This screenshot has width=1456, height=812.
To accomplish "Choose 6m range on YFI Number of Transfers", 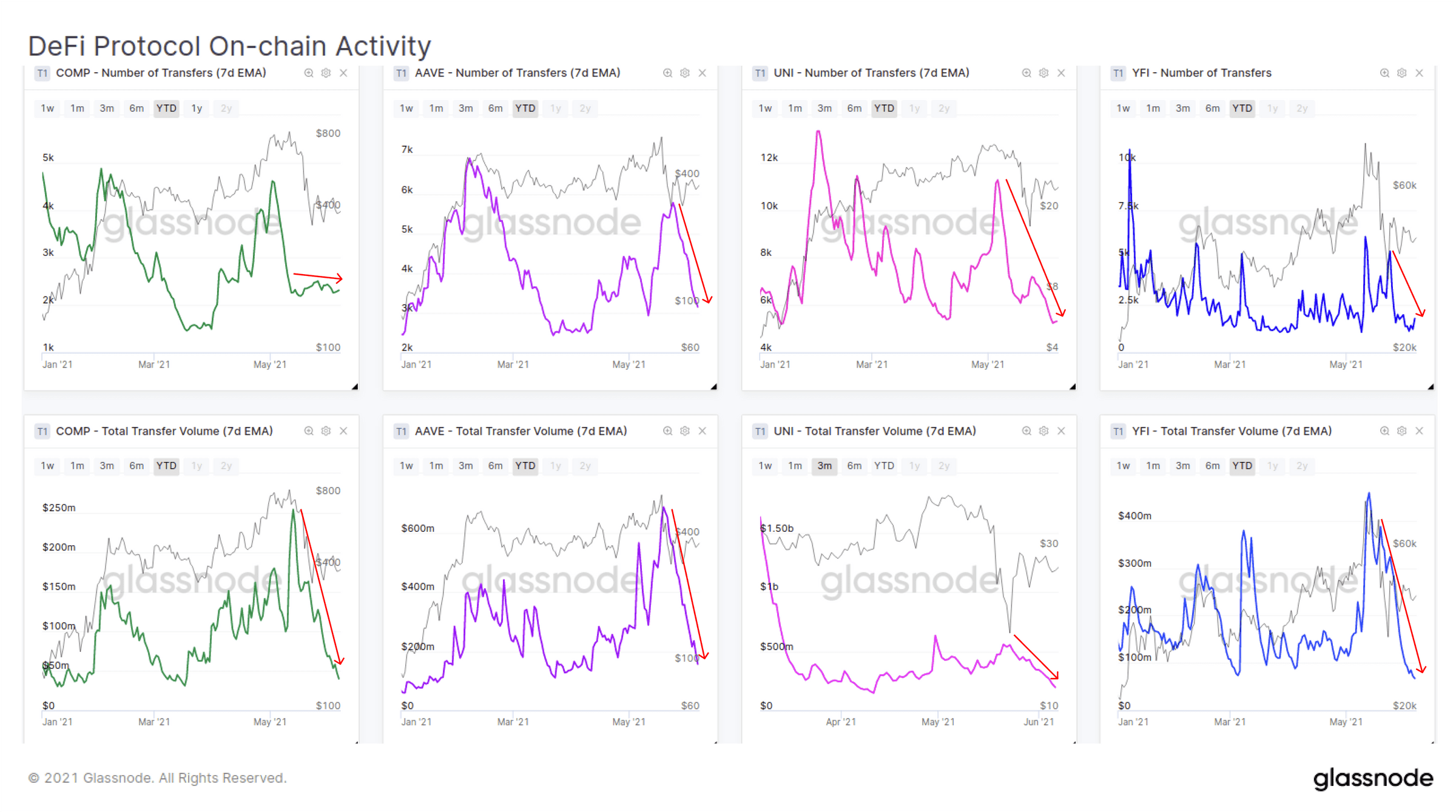I will [1212, 108].
